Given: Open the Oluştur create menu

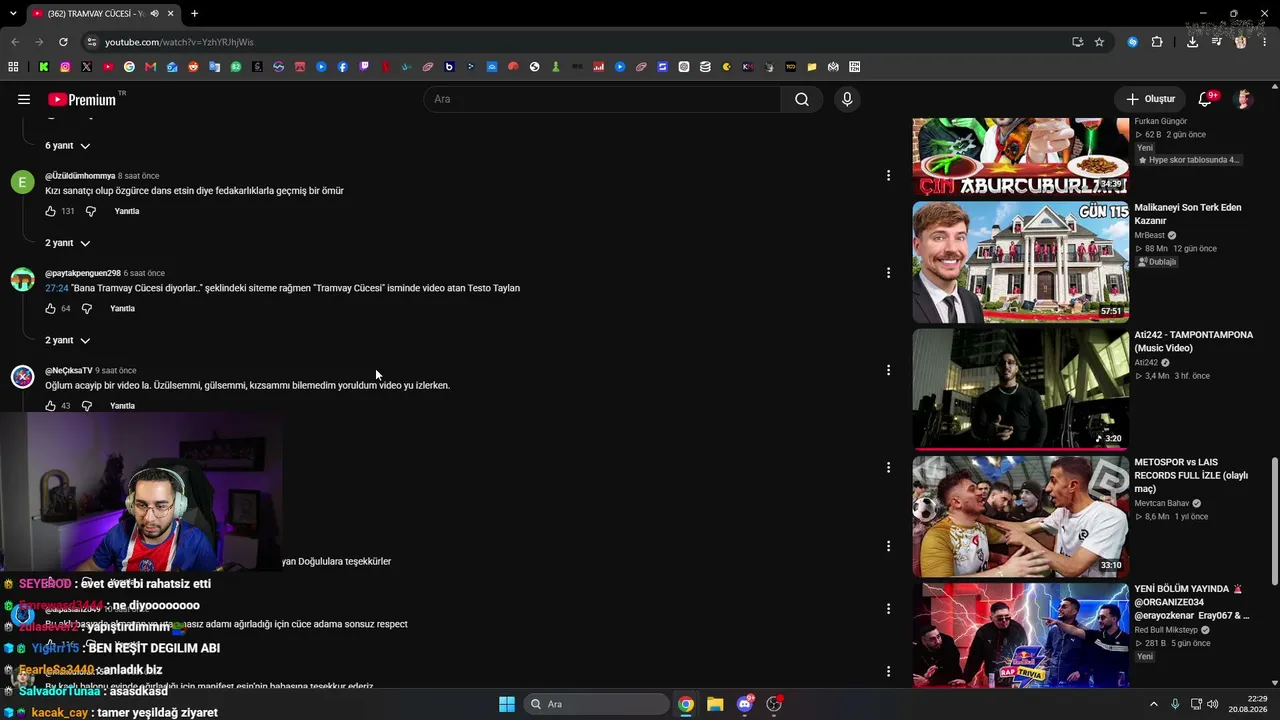Looking at the screenshot, I should [x=1150, y=99].
